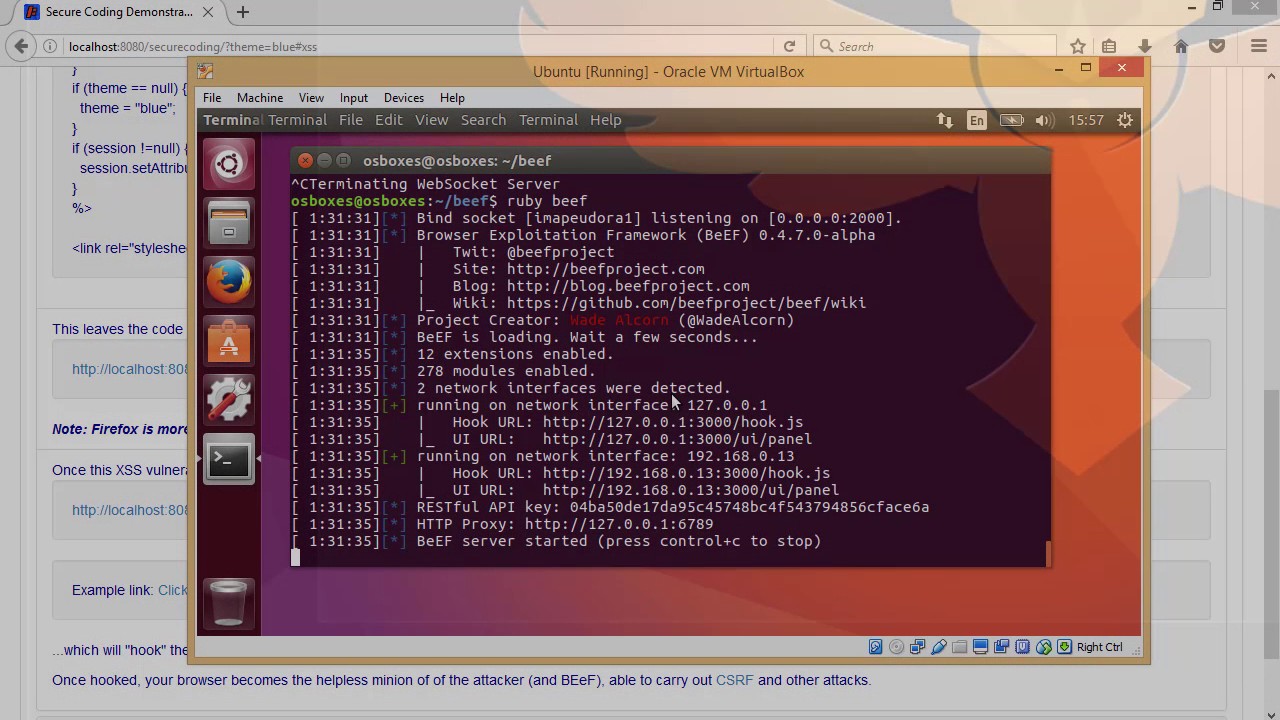The width and height of the screenshot is (1280, 720).
Task: Open VirtualBox View menu
Action: (x=311, y=98)
